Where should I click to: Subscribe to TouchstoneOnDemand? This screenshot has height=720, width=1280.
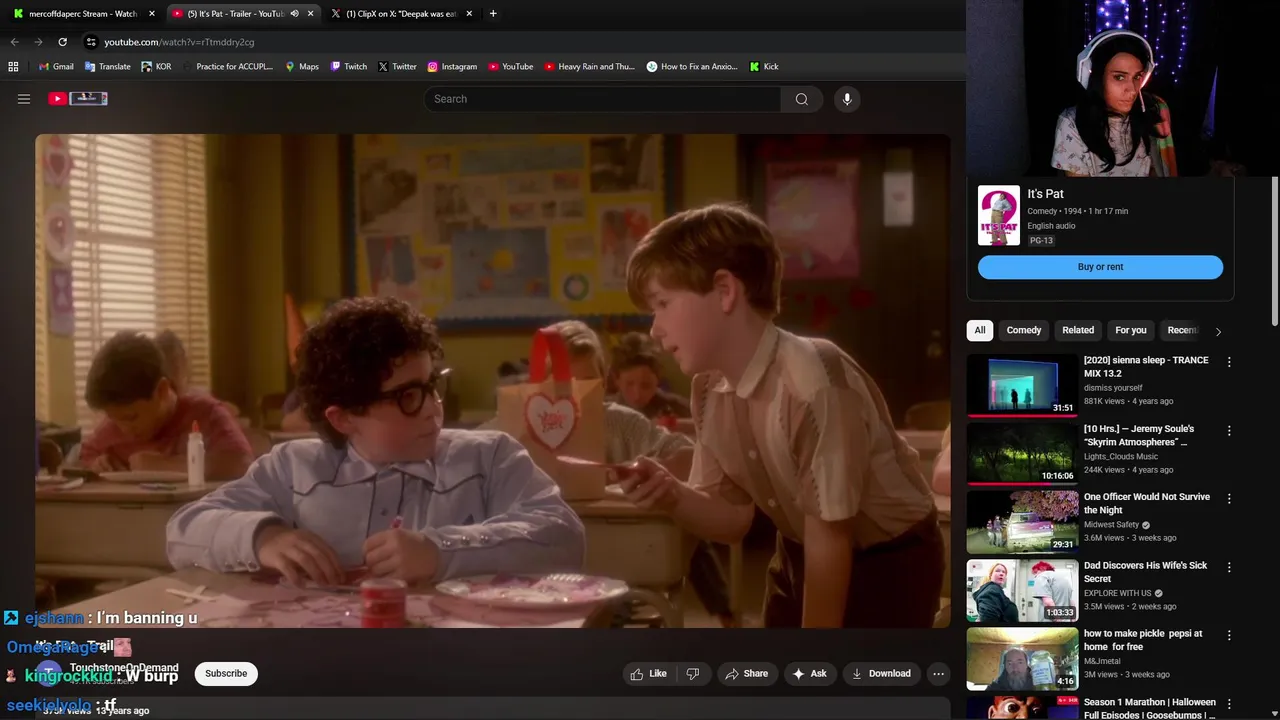click(x=226, y=674)
